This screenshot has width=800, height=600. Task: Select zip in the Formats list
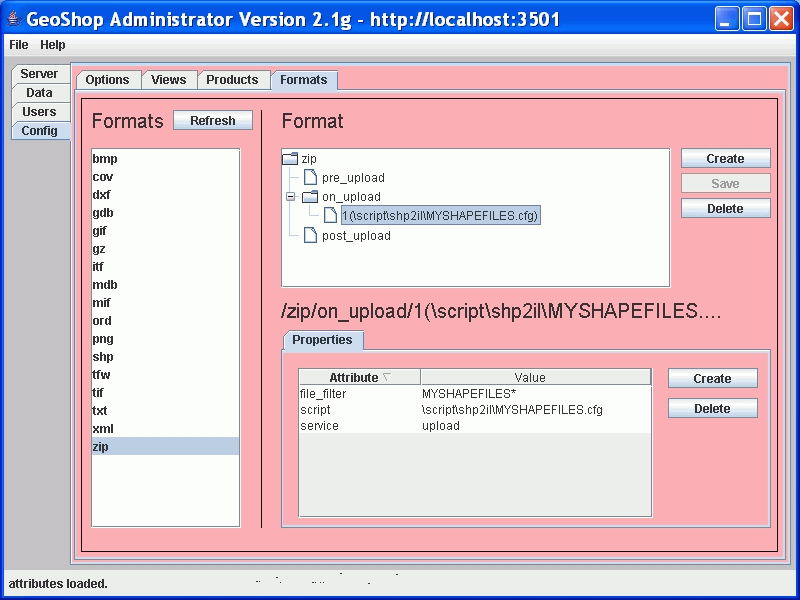point(165,446)
